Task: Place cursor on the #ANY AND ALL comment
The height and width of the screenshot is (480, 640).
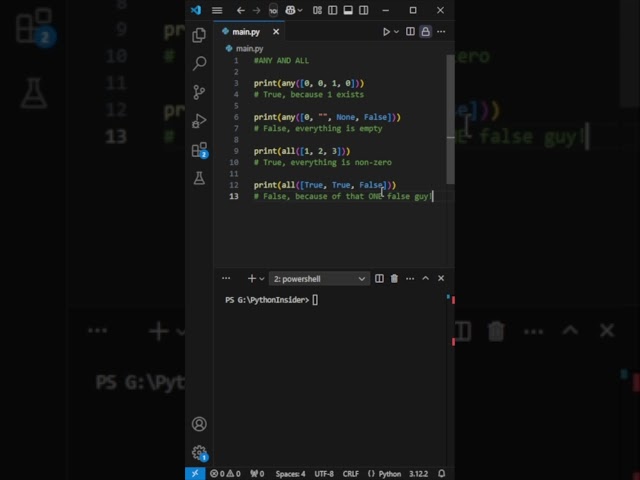Action: point(282,61)
